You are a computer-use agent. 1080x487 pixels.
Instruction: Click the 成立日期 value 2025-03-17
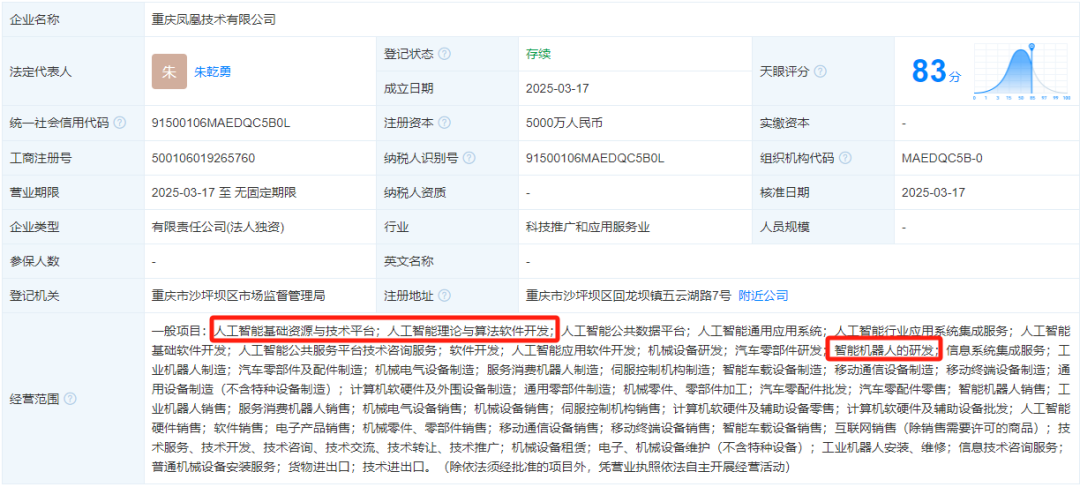click(557, 89)
